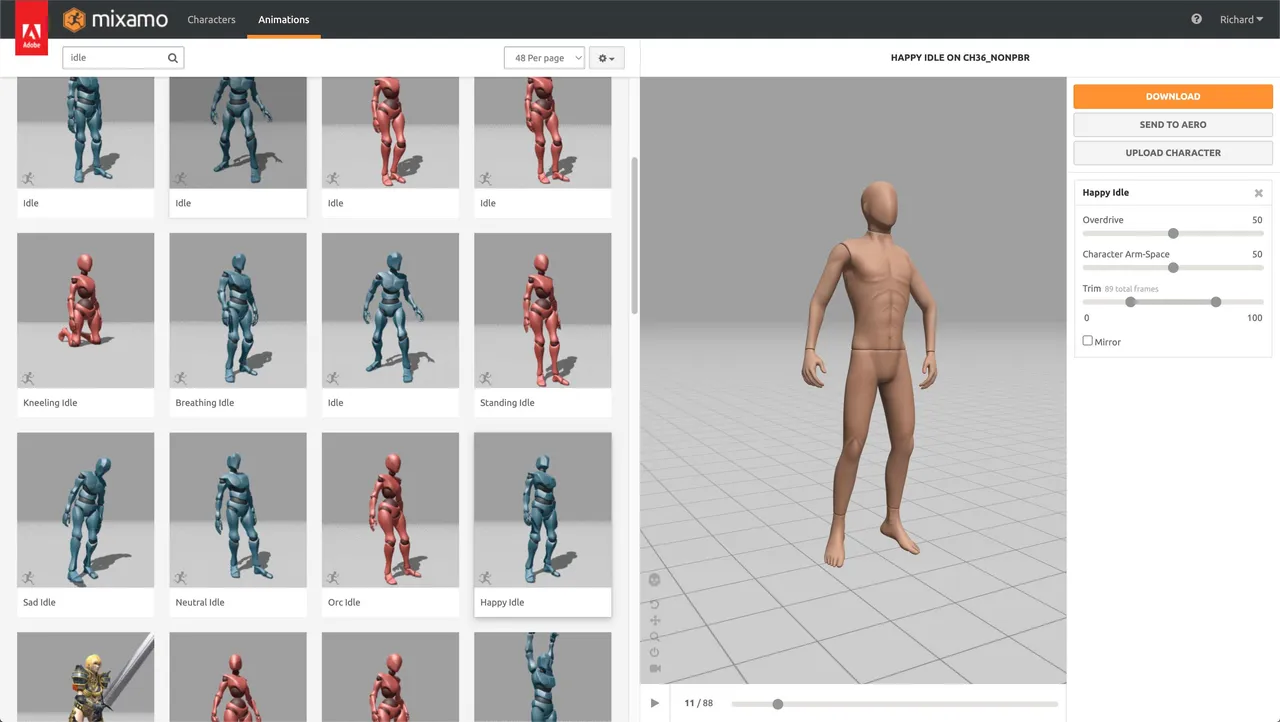Toggle the follow camera video icon
Image resolution: width=1280 pixels, height=722 pixels.
[x=655, y=668]
